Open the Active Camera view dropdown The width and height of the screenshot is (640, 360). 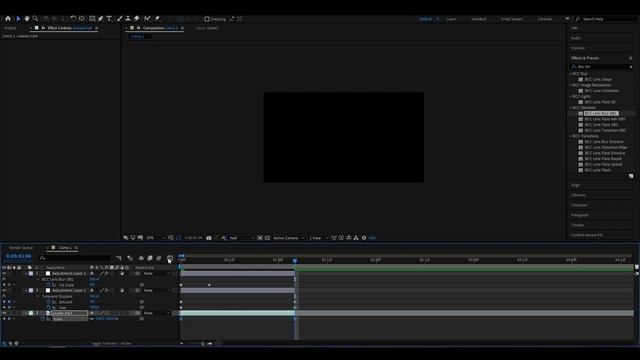tap(289, 238)
